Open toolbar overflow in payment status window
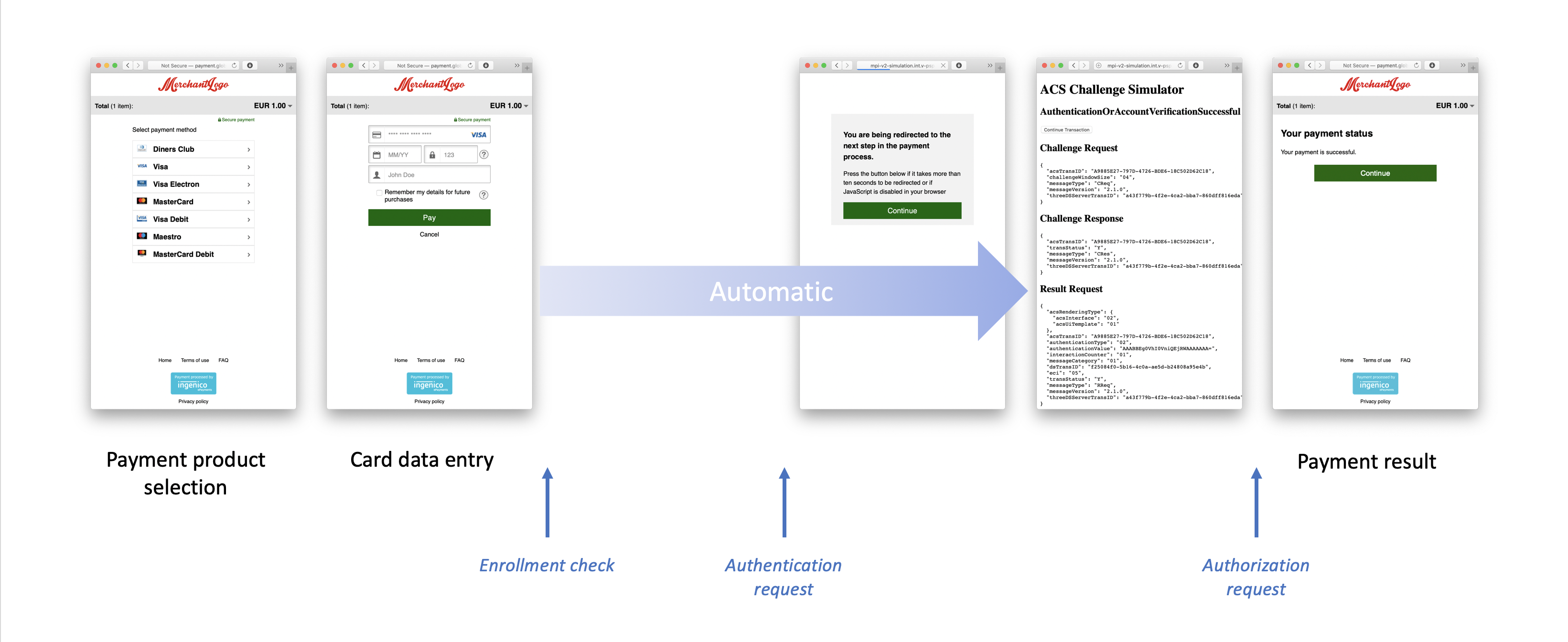This screenshot has width=1568, height=642. pyautogui.click(x=1463, y=66)
